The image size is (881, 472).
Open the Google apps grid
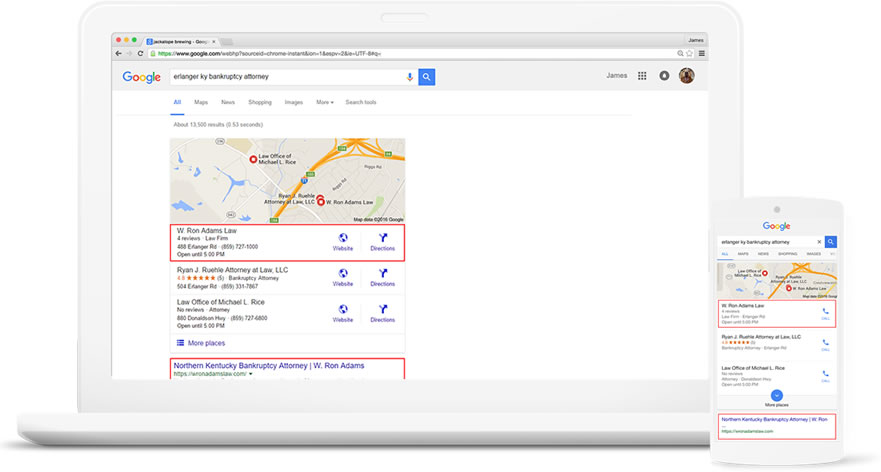[642, 76]
